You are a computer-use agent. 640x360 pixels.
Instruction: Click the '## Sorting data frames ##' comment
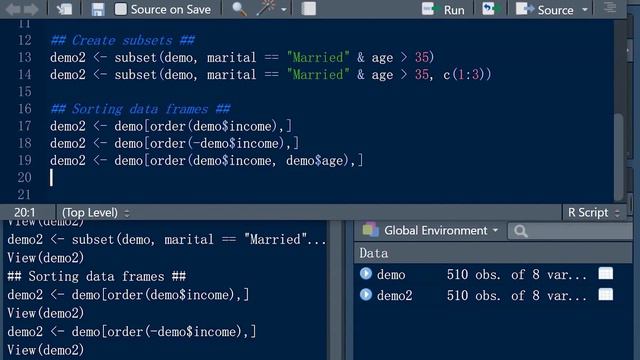tap(140, 109)
